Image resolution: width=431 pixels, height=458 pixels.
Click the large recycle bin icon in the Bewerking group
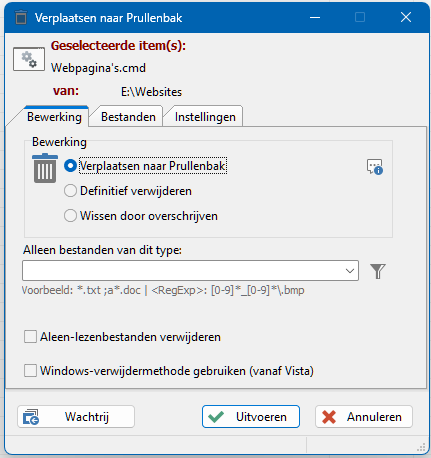pos(45,168)
